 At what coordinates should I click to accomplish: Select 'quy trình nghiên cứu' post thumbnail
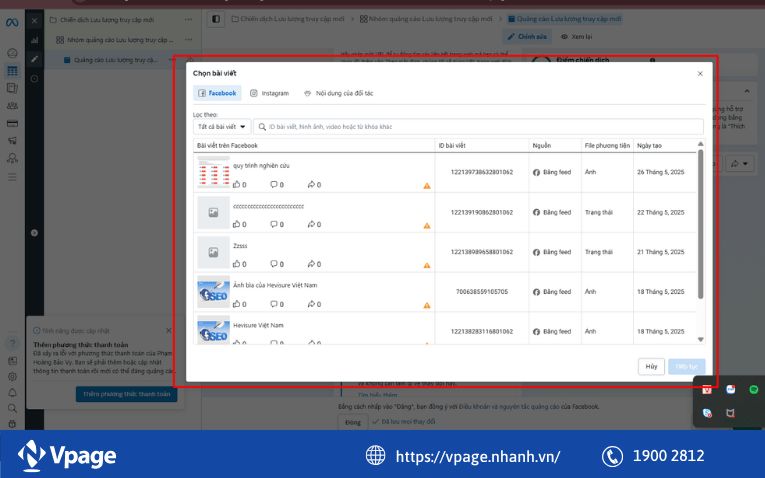coord(213,172)
